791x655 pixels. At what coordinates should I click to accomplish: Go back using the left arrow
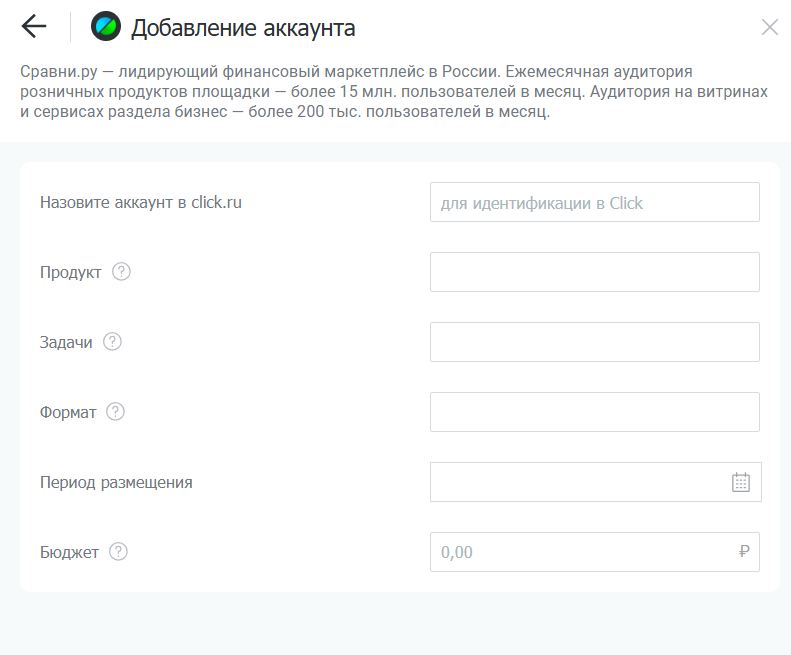pyautogui.click(x=34, y=26)
